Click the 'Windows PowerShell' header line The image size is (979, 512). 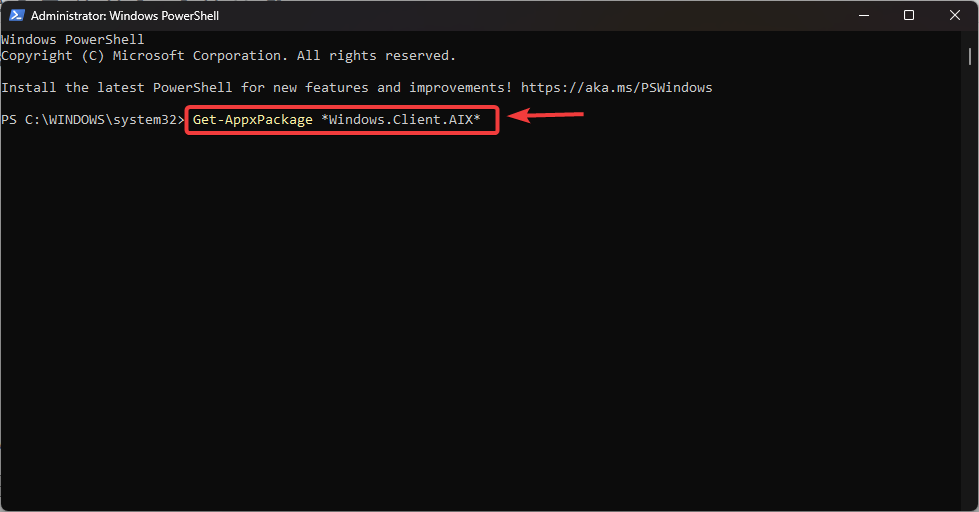[73, 40]
